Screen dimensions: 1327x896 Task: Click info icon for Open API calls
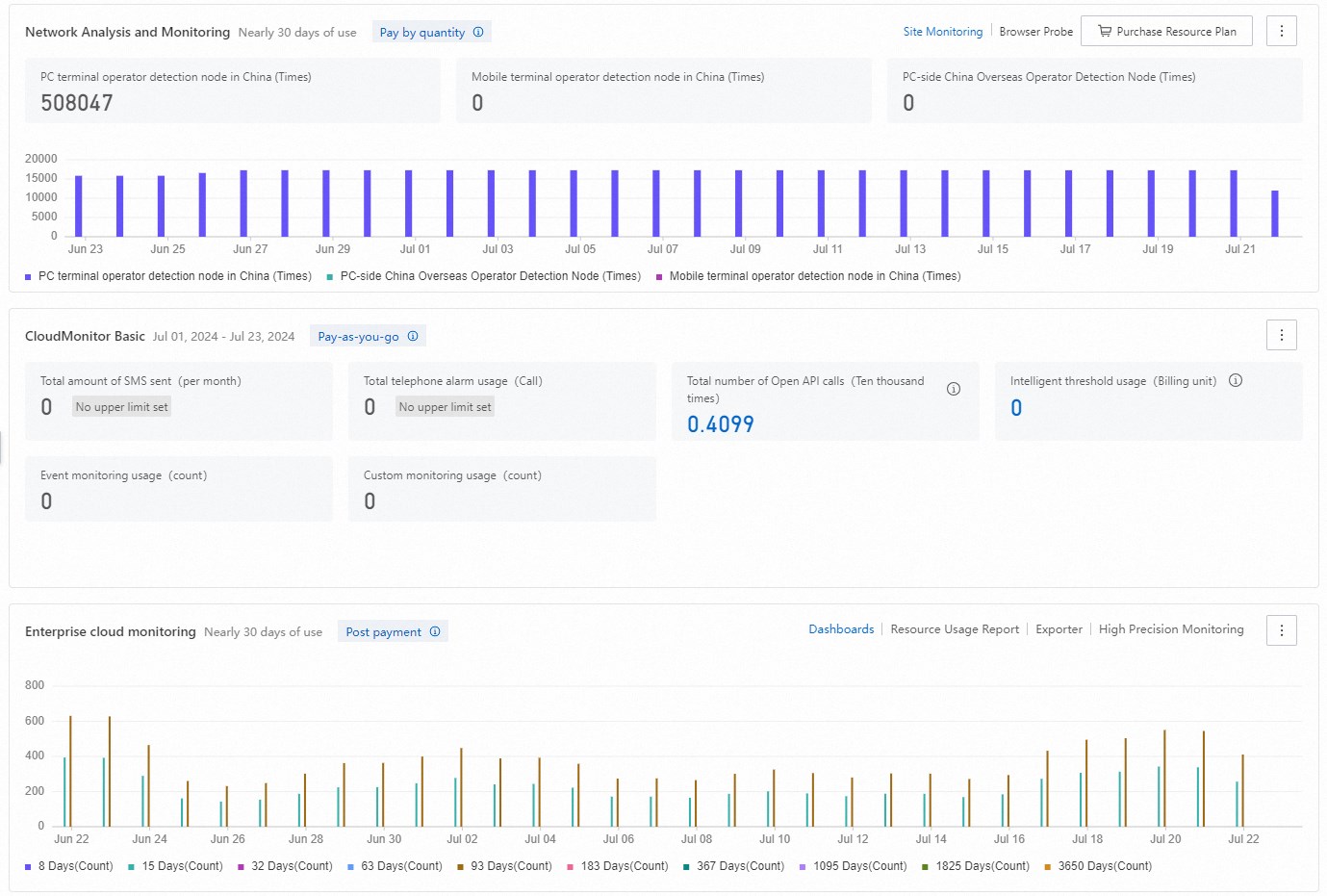tap(954, 389)
